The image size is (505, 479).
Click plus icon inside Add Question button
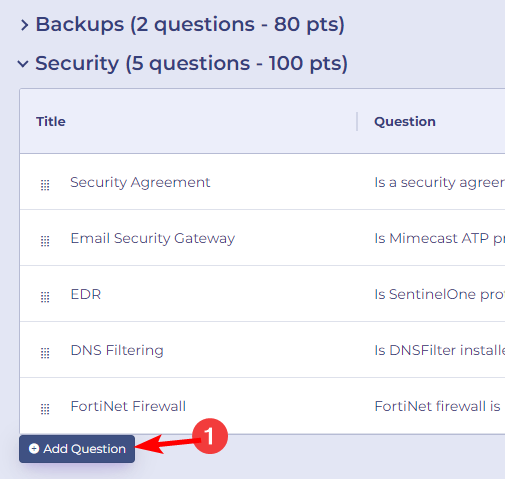coord(34,449)
